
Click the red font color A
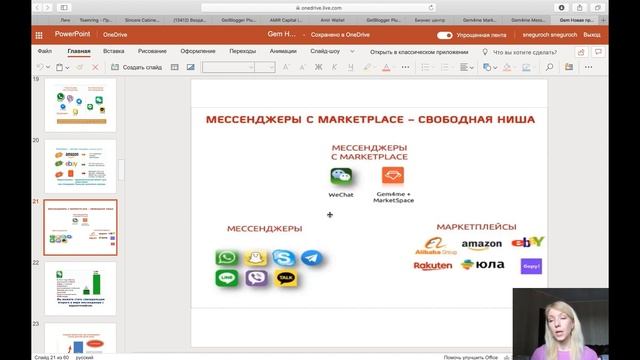[x=386, y=67]
